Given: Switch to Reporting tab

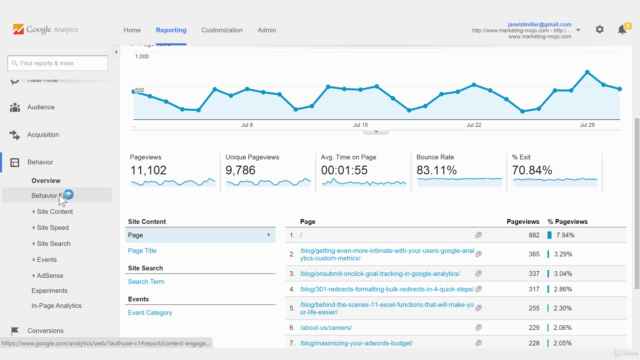Looking at the screenshot, I should 171,30.
